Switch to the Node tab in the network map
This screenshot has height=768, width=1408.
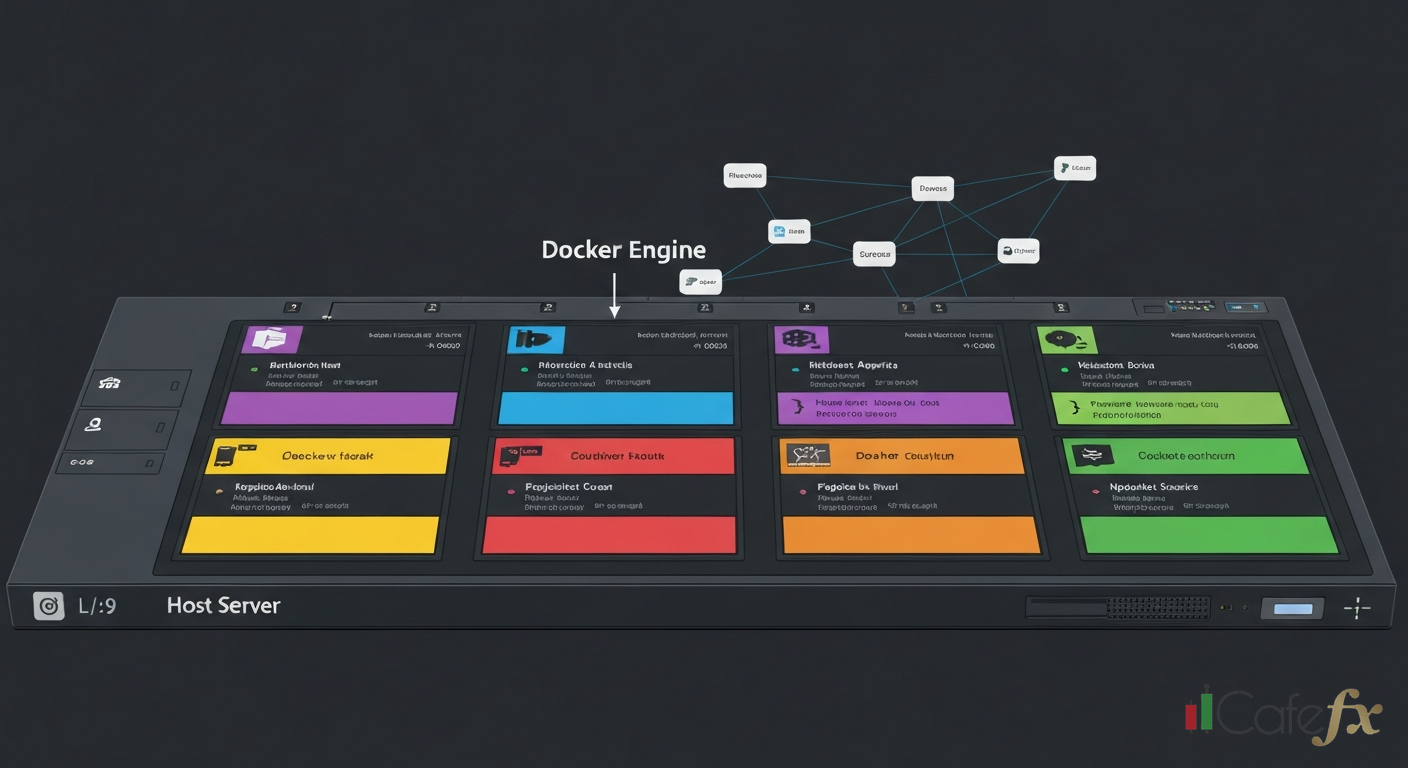point(789,231)
